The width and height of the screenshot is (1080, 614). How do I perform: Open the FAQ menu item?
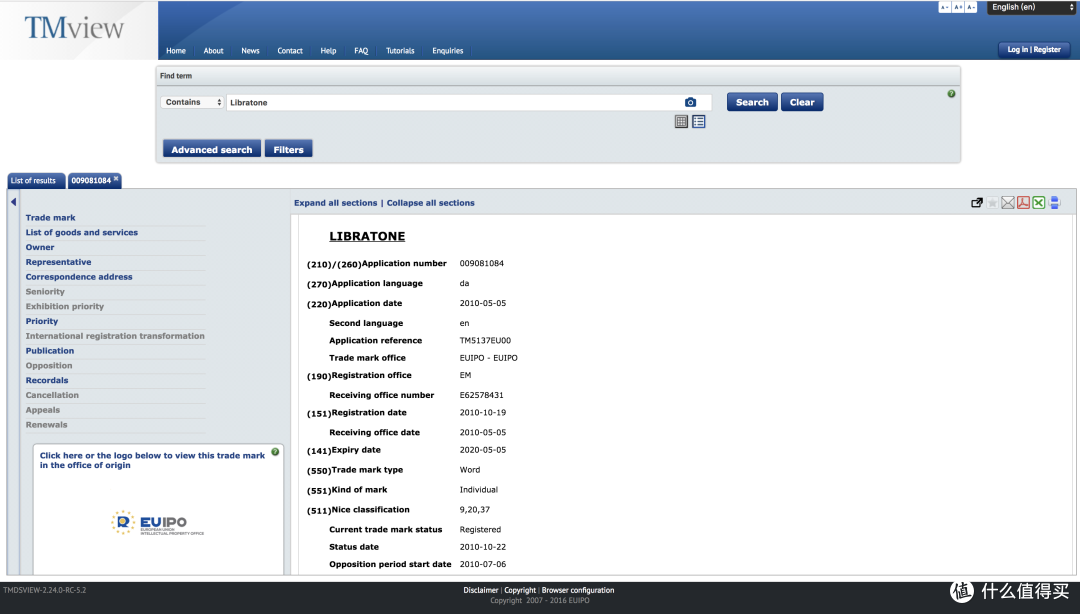point(361,50)
